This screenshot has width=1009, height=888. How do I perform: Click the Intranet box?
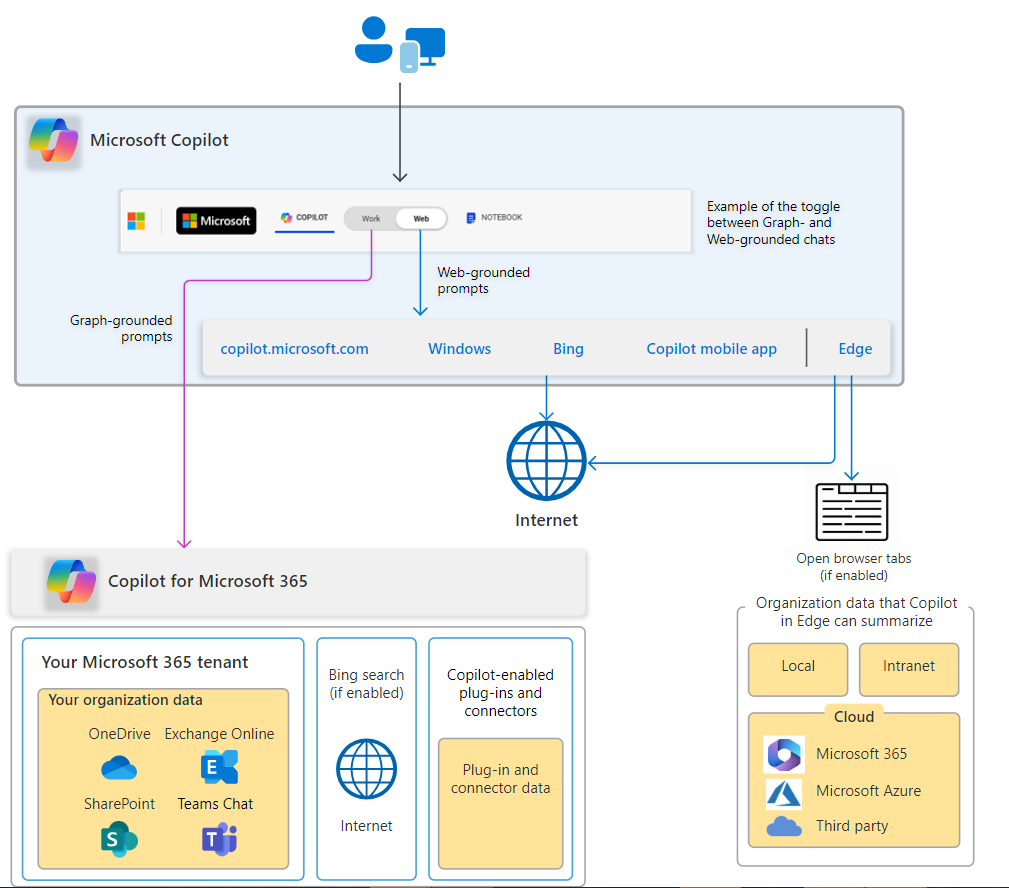[909, 669]
